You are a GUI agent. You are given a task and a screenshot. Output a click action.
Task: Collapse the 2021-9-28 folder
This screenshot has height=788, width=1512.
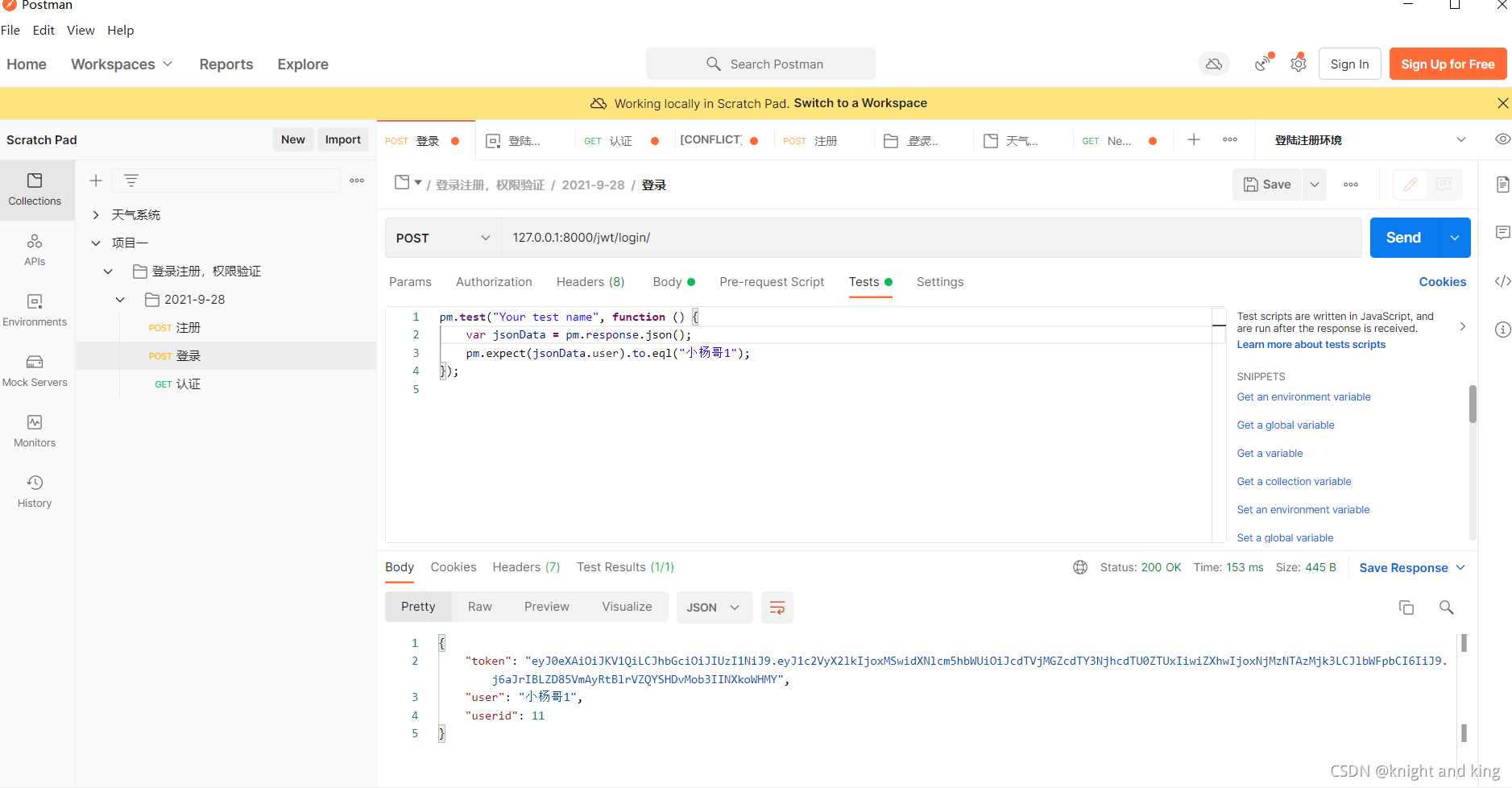pos(120,299)
